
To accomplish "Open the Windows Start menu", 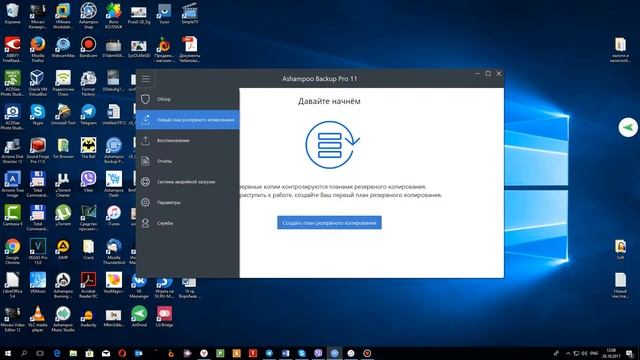I will (x=8, y=353).
